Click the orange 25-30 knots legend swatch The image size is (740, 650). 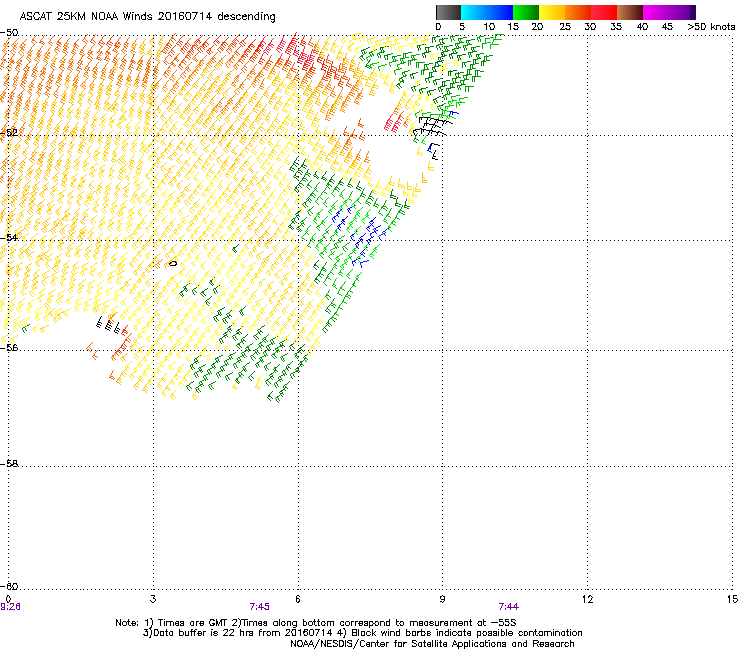tap(578, 12)
